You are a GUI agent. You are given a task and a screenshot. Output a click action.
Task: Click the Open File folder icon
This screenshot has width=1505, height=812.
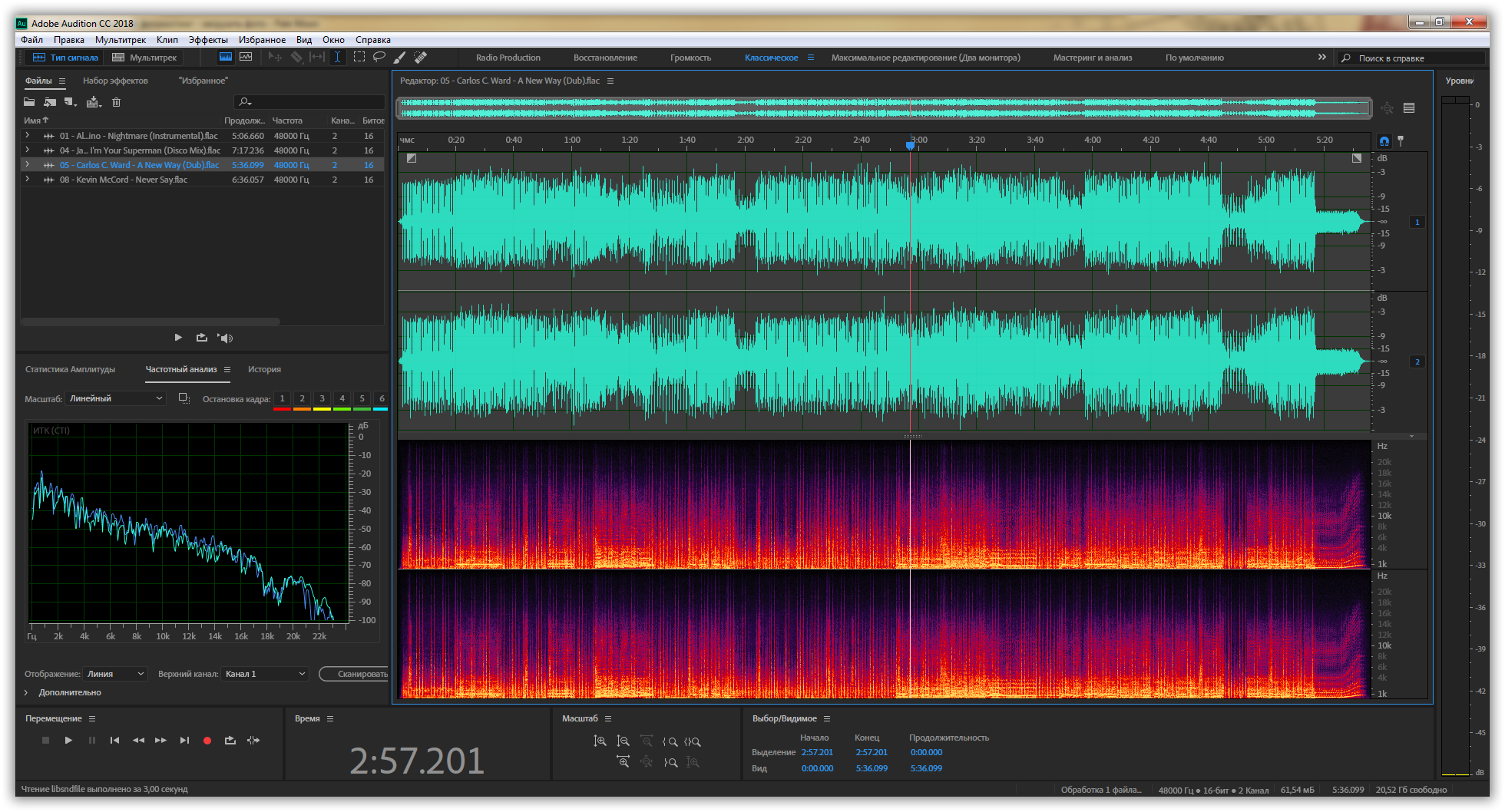(29, 102)
